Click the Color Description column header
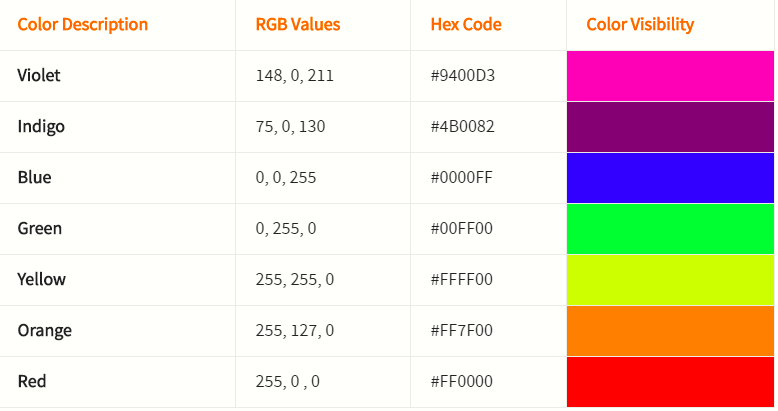This screenshot has width=778, height=411. pyautogui.click(x=83, y=24)
